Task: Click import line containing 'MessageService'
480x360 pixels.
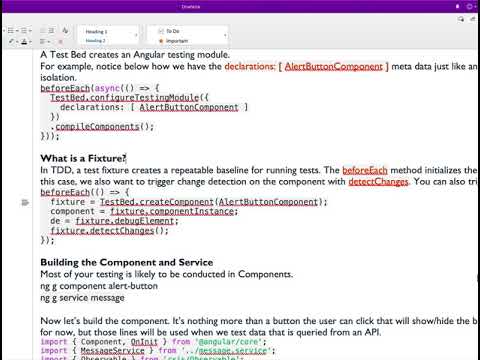Action: 158,351
